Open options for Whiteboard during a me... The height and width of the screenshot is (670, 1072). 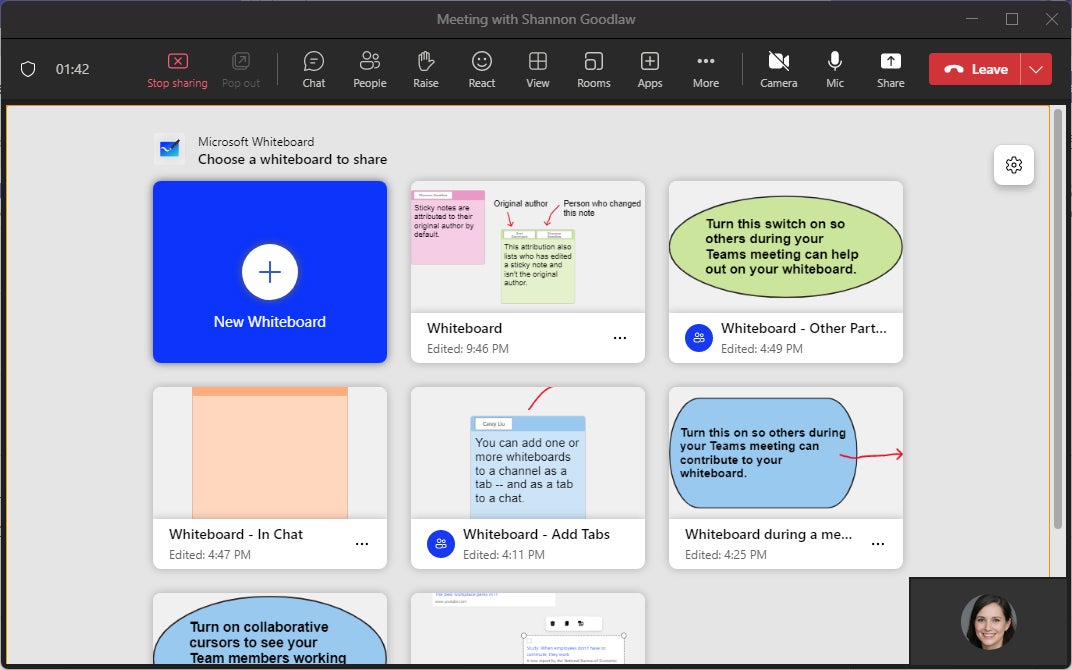coord(878,544)
